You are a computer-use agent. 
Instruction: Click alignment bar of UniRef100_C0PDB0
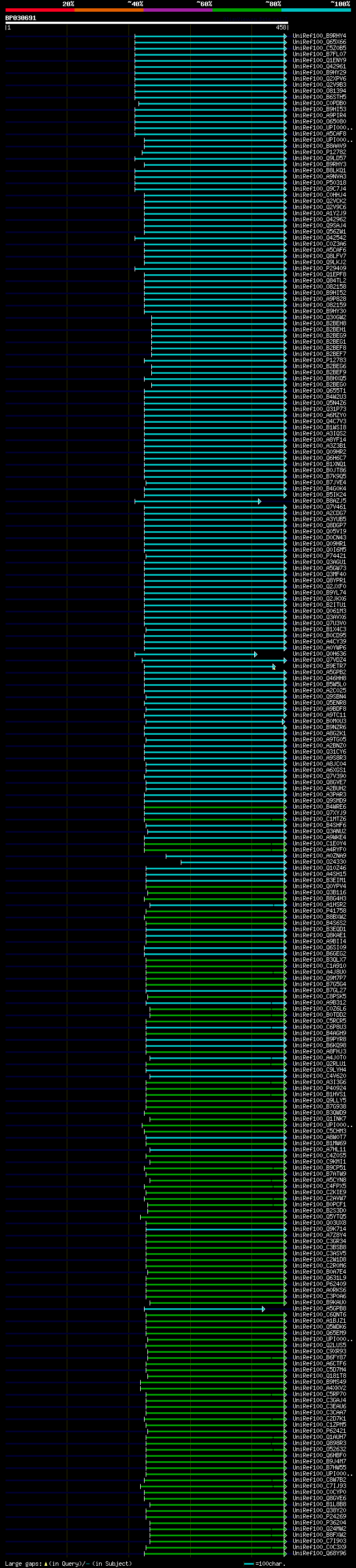[x=212, y=104]
